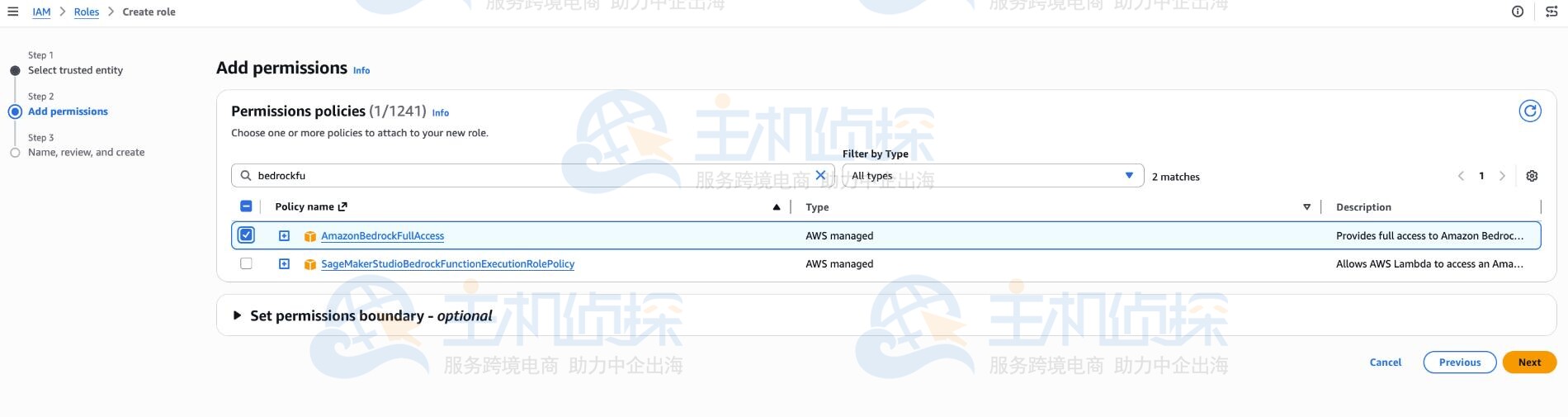Select page number 1
Viewport: 1568px width, 417px height.
(x=1481, y=176)
